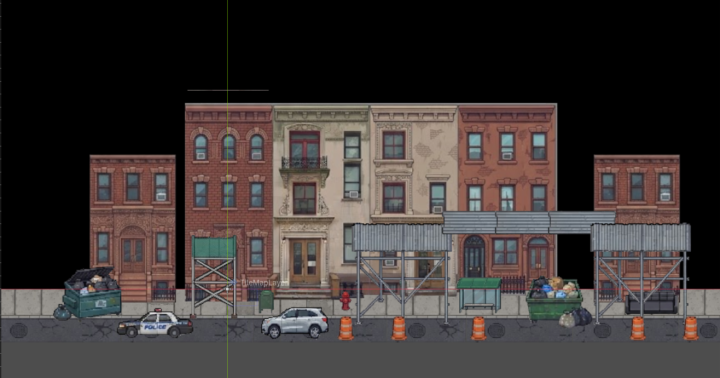Viewport: 720px width, 378px height.
Task: Click the traffic cone beside the fire hydrant
Action: pyautogui.click(x=346, y=328)
